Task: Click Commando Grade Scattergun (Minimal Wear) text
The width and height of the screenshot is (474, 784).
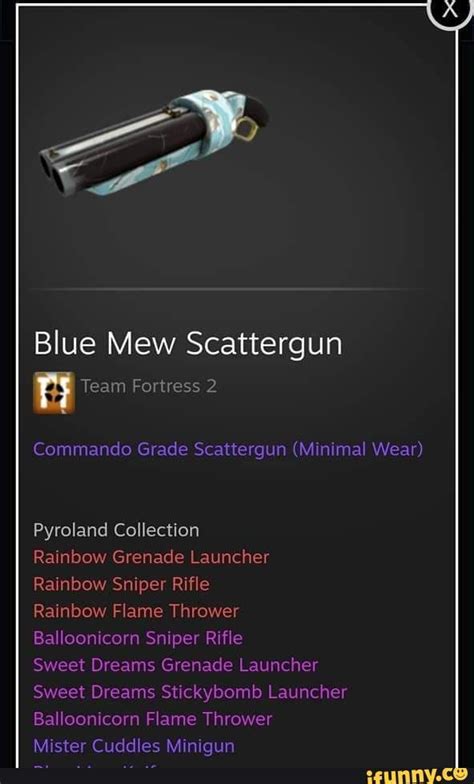Action: click(228, 450)
